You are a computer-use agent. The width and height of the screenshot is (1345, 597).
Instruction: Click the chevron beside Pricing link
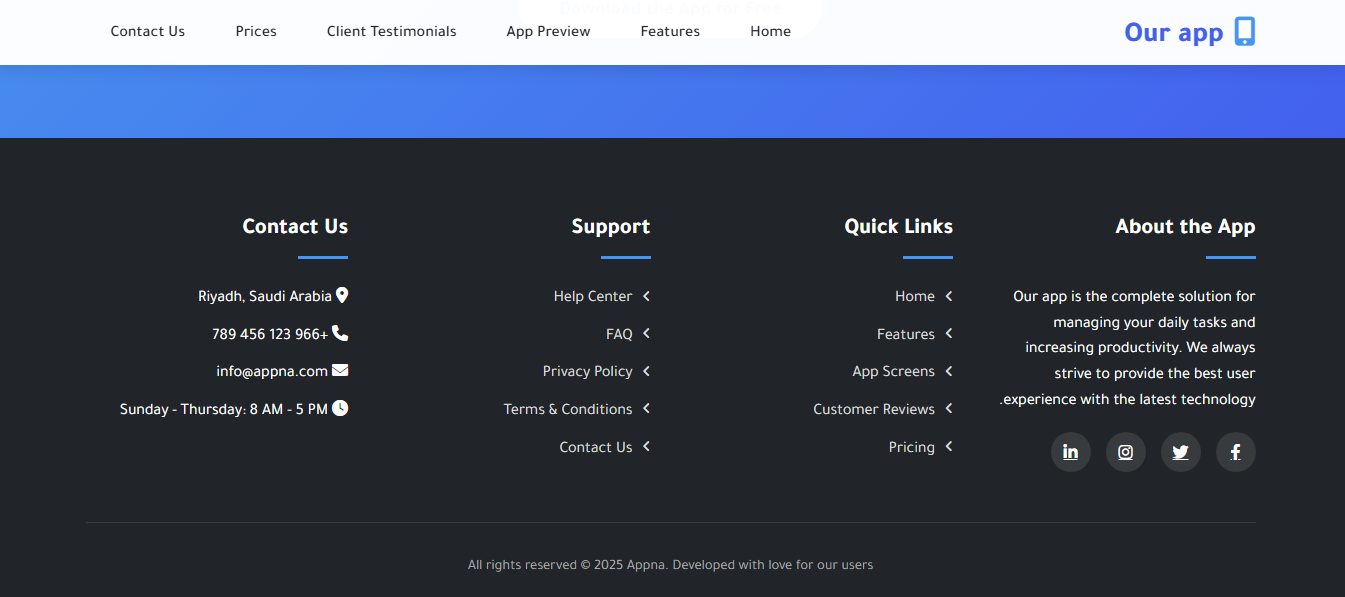(x=949, y=447)
